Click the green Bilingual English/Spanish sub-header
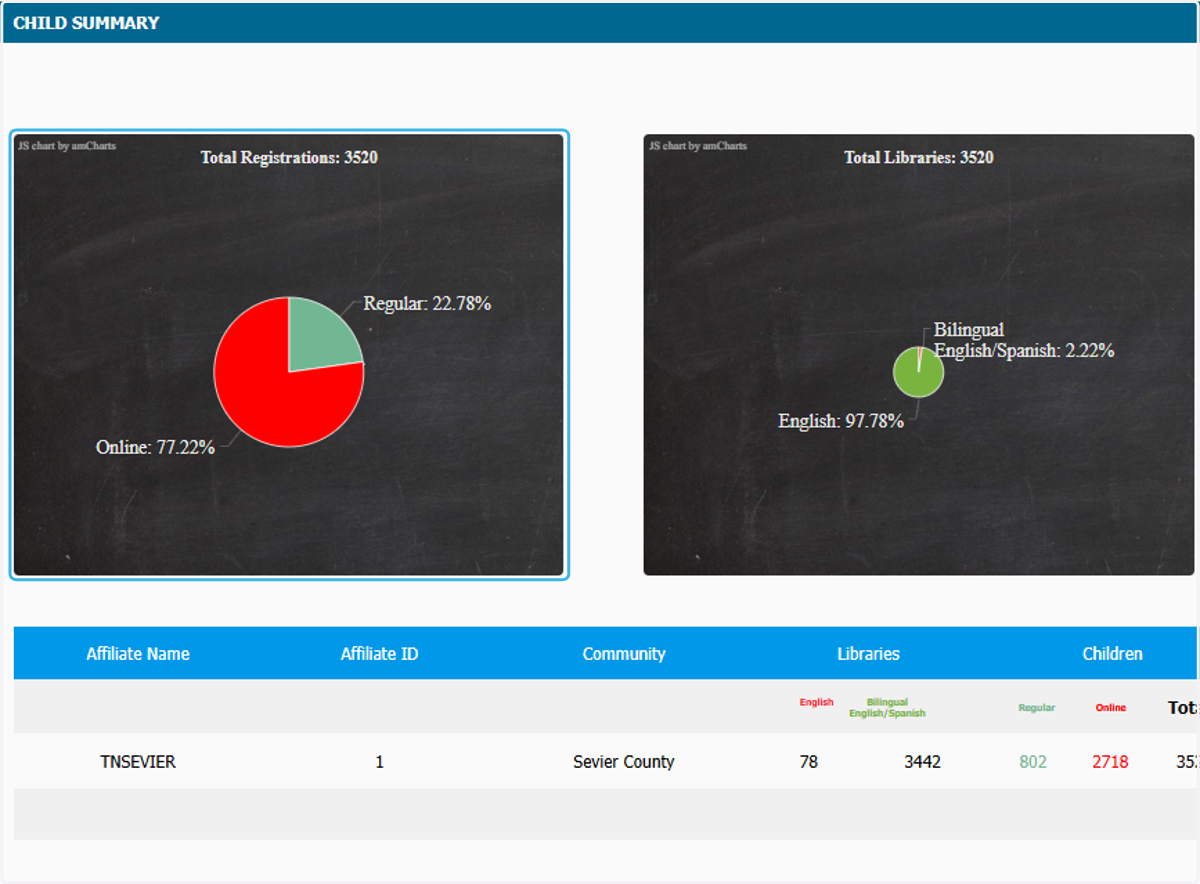 pos(887,708)
